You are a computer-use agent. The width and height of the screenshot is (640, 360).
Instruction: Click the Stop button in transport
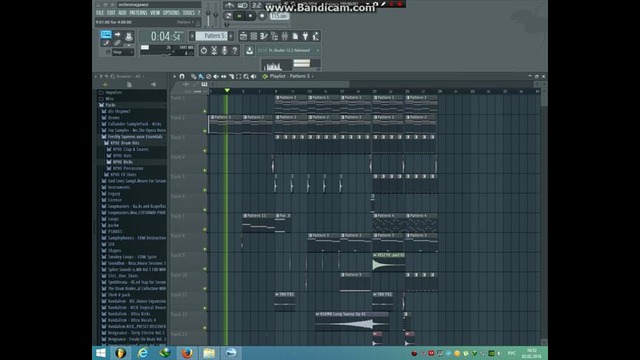pyautogui.click(x=251, y=16)
